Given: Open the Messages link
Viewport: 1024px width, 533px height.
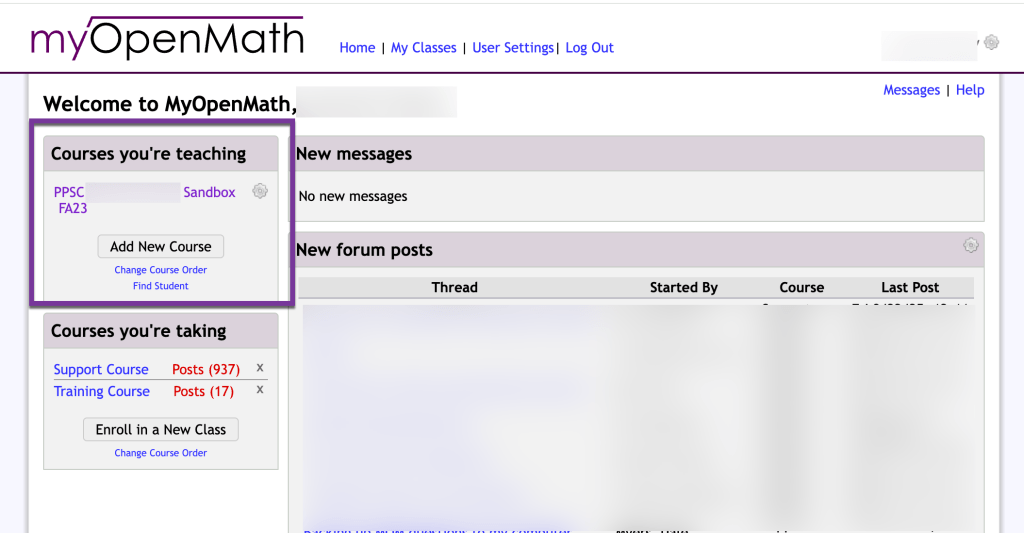Looking at the screenshot, I should [x=912, y=90].
